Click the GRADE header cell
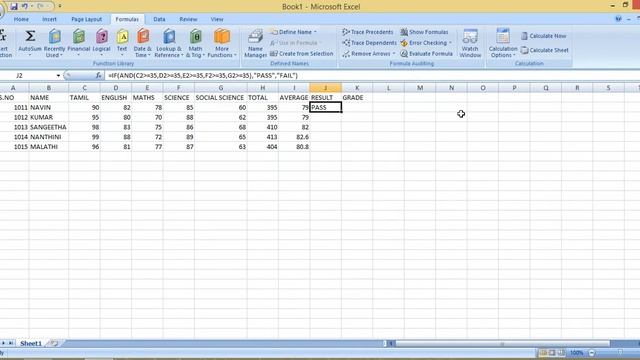 click(357, 98)
